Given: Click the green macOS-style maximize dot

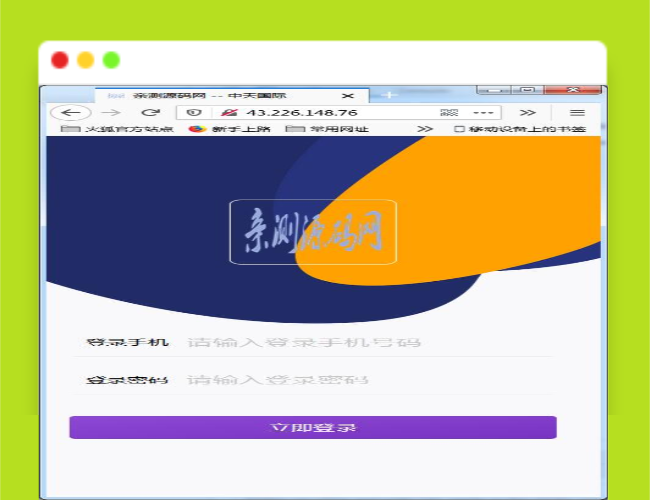Looking at the screenshot, I should [111, 60].
